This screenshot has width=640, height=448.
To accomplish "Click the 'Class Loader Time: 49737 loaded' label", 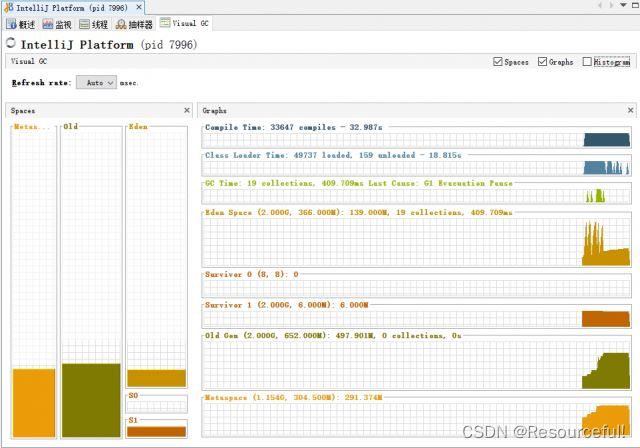I will pos(333,155).
